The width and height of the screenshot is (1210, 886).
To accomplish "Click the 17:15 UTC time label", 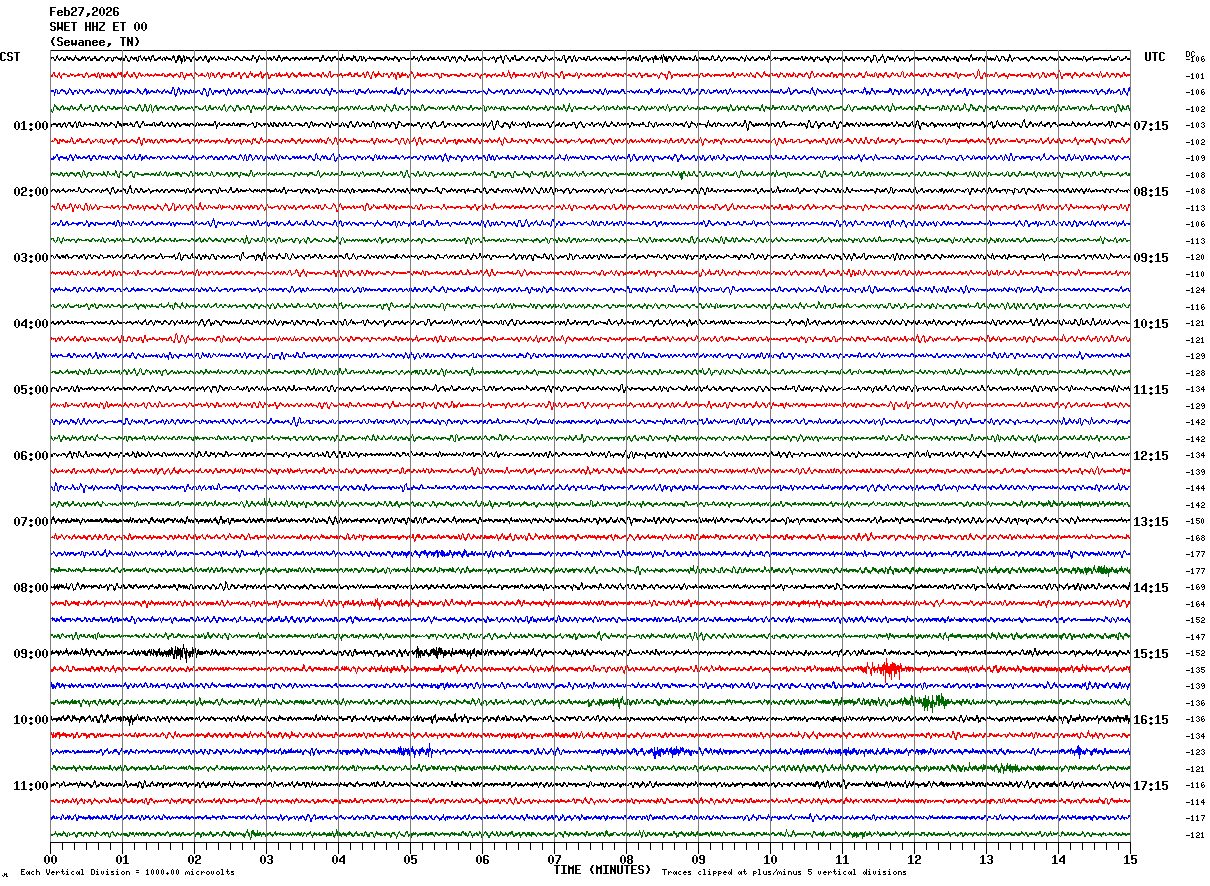I will click(x=1150, y=786).
